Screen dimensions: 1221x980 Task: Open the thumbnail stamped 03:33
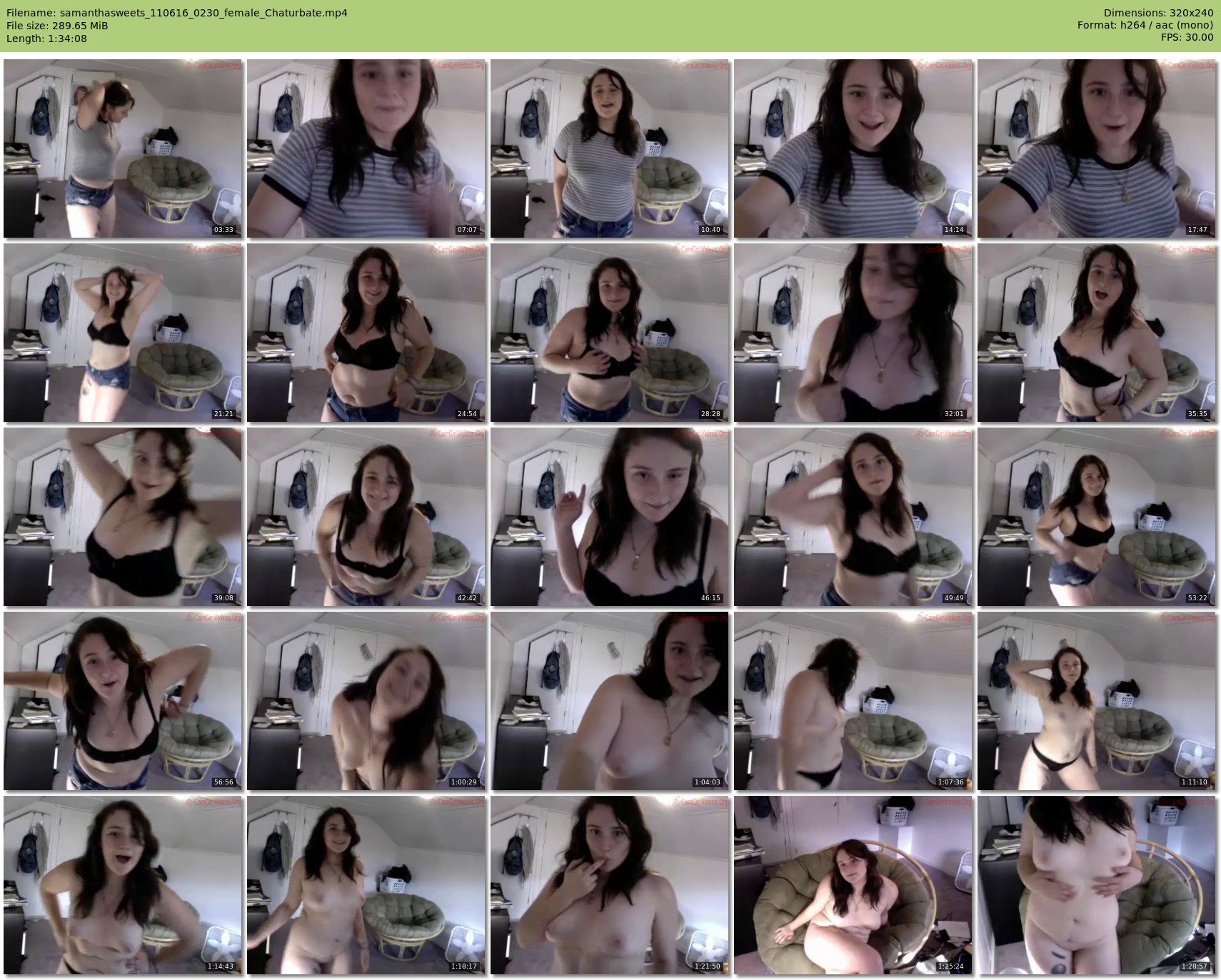click(x=123, y=148)
